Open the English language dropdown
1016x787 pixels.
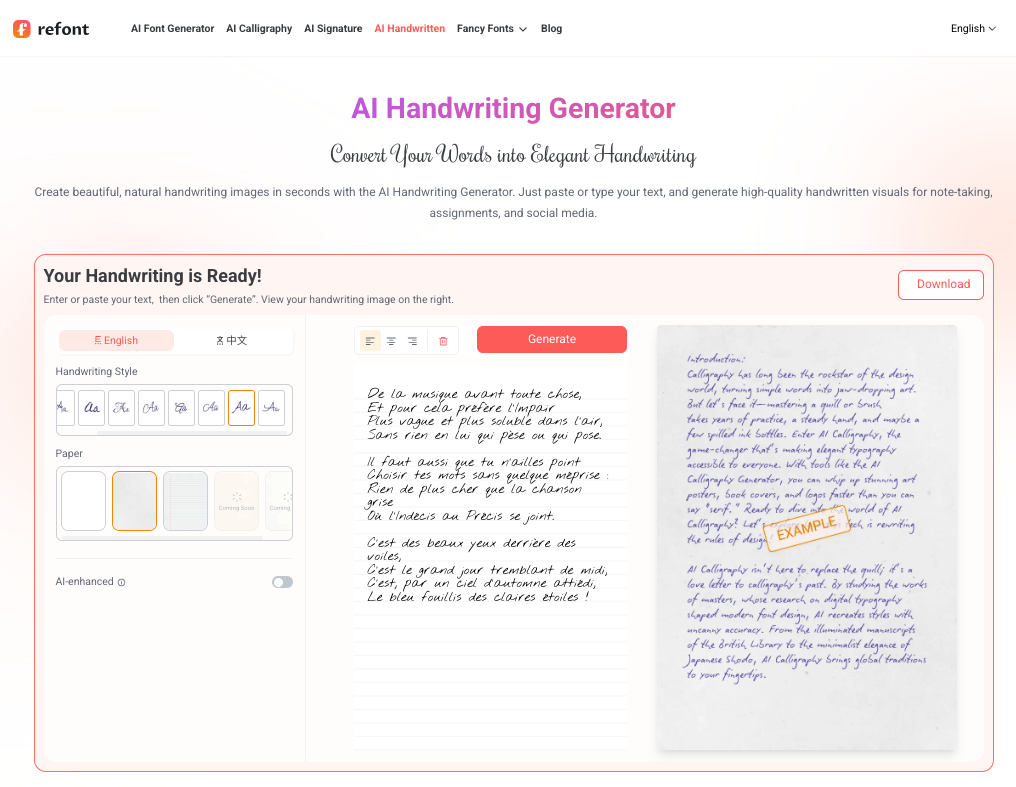(973, 29)
